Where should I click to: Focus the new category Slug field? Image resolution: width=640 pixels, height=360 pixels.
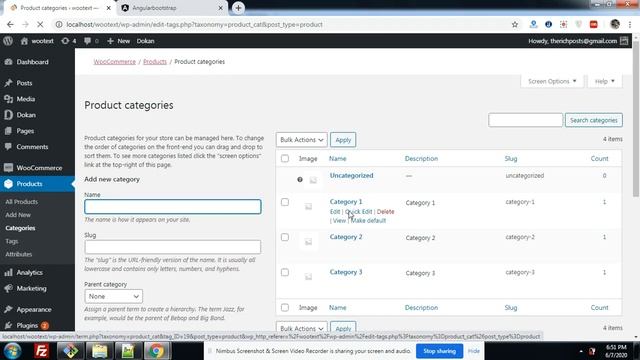[x=173, y=247]
